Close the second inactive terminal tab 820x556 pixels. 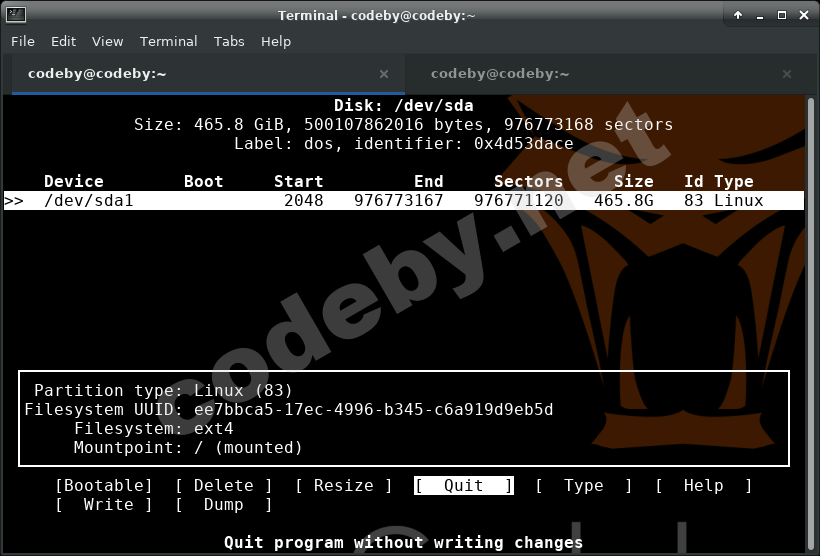pyautogui.click(x=787, y=74)
